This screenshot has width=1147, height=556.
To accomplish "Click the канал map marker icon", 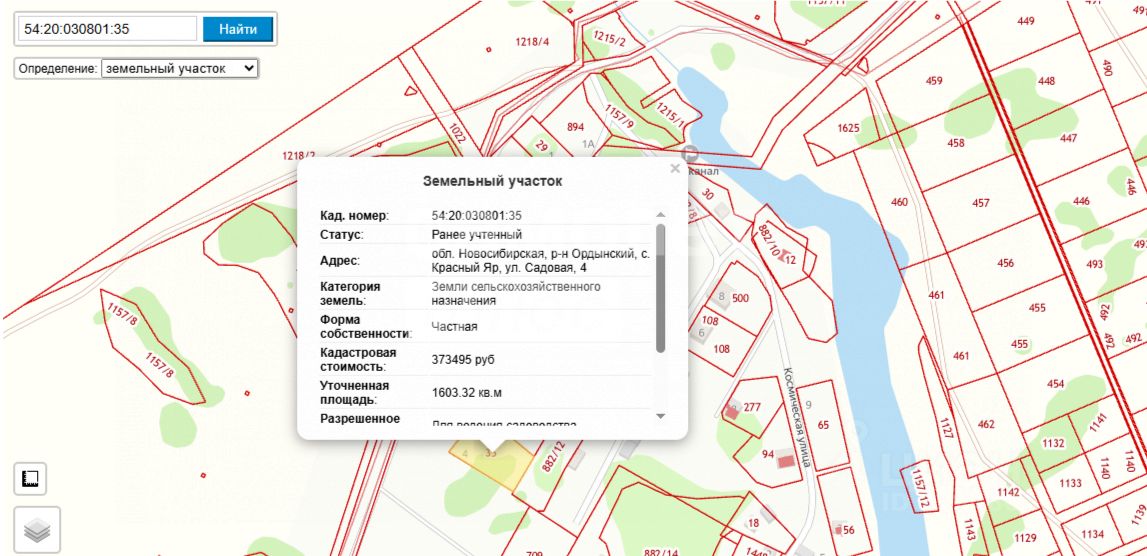I will (x=689, y=154).
